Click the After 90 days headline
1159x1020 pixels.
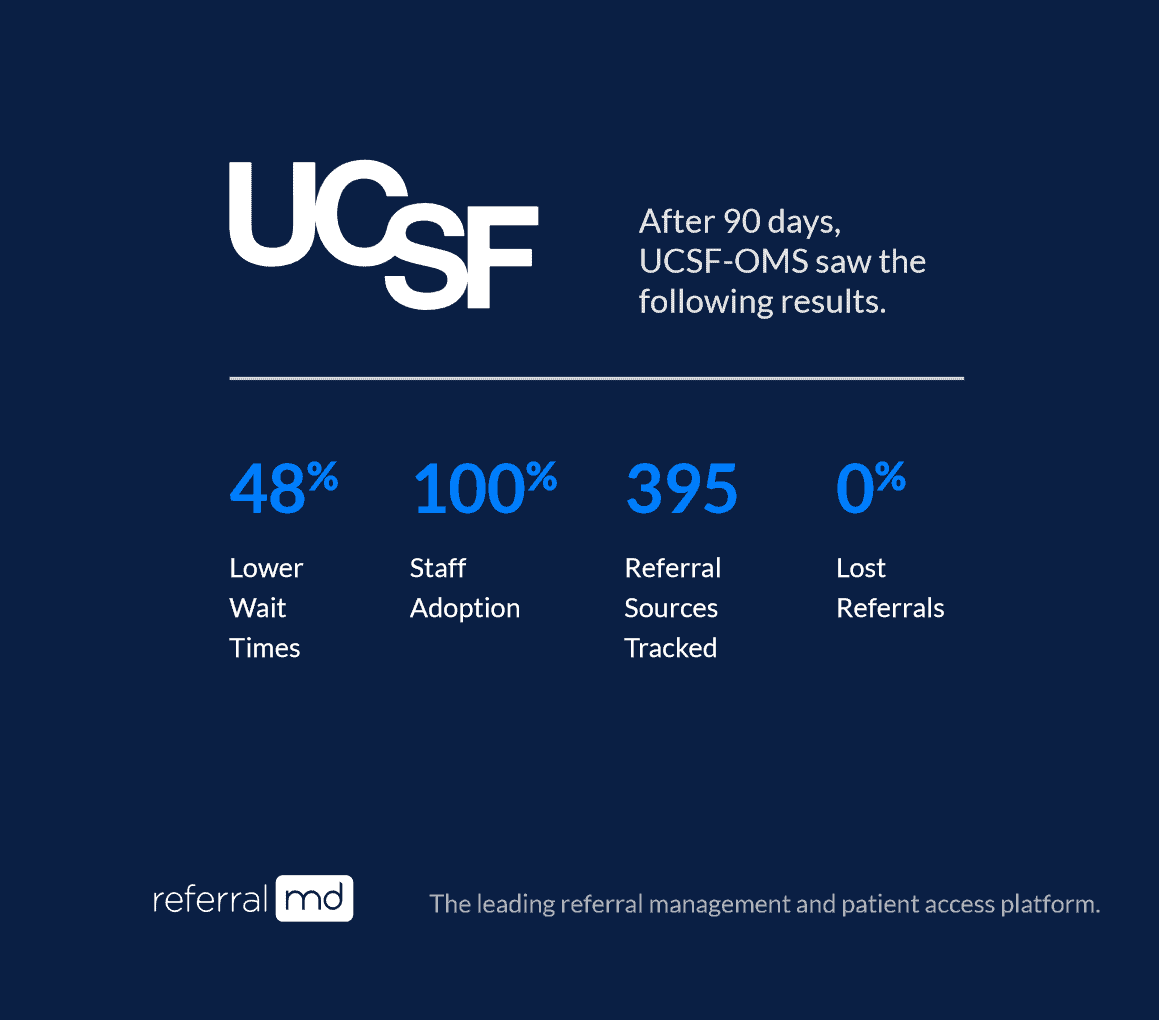tap(782, 262)
